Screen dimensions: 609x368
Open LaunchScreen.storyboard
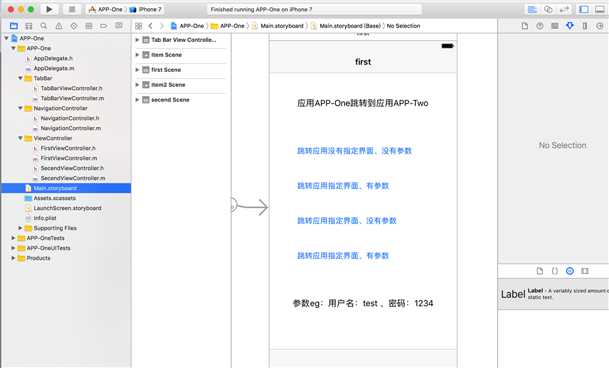tap(68, 208)
